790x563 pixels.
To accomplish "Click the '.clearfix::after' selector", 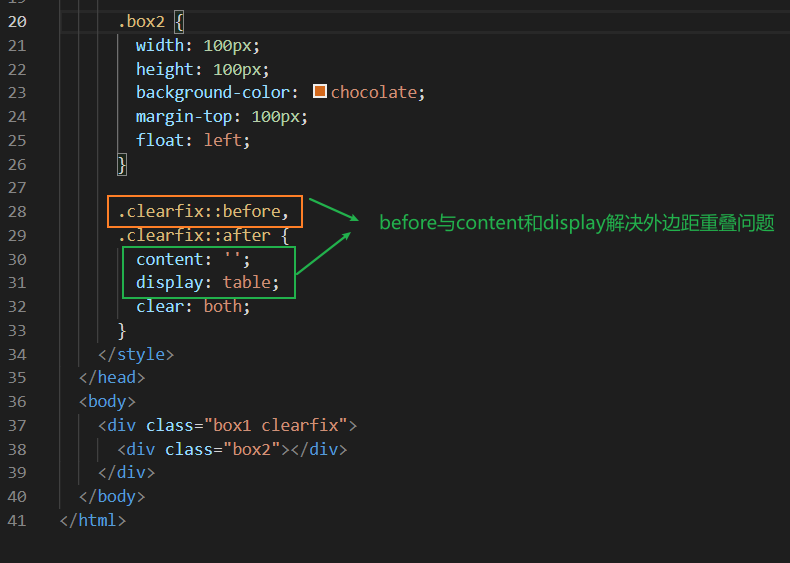I will click(194, 235).
